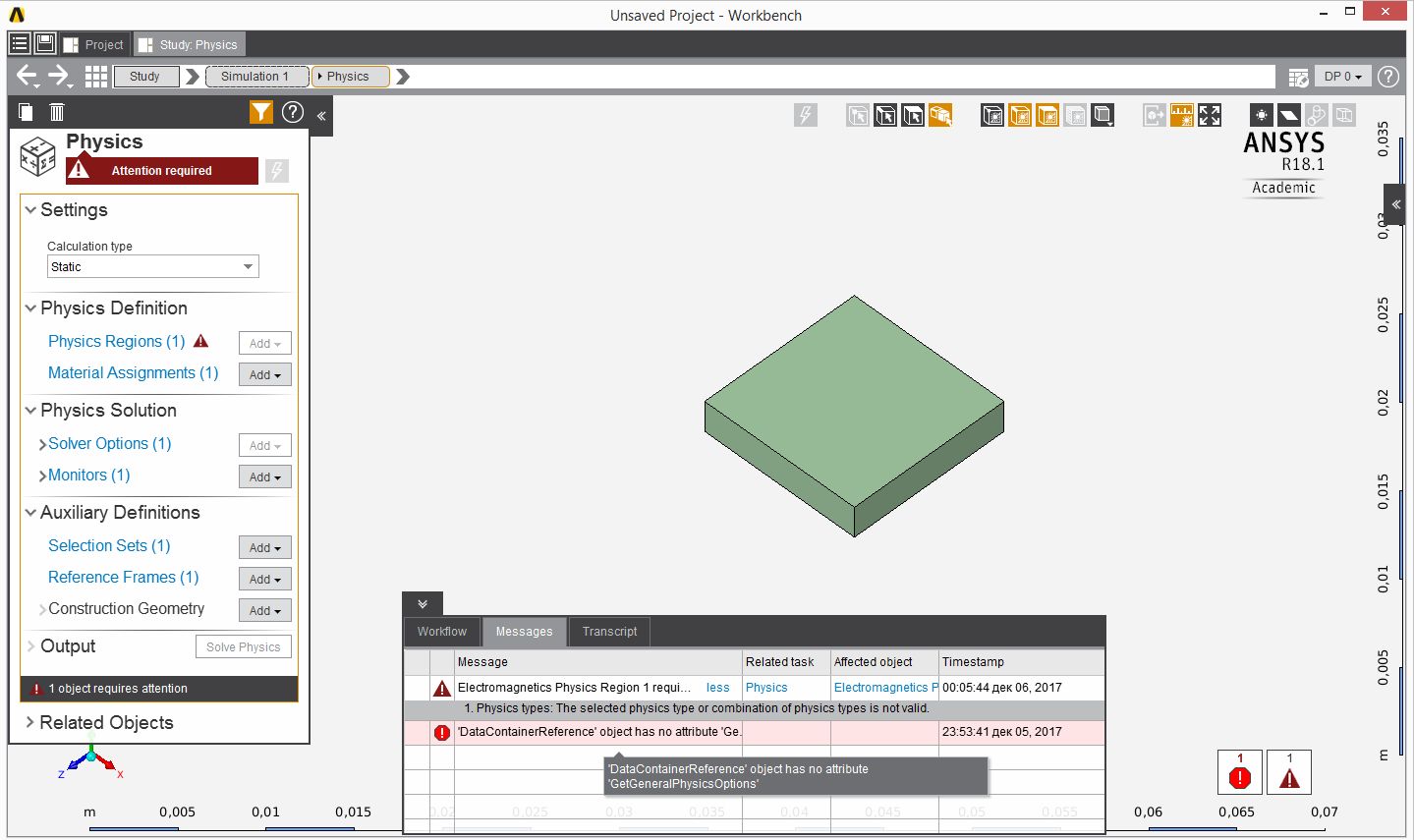Open Add dropdown for Monitors
The height and width of the screenshot is (840, 1414).
pyautogui.click(x=265, y=476)
